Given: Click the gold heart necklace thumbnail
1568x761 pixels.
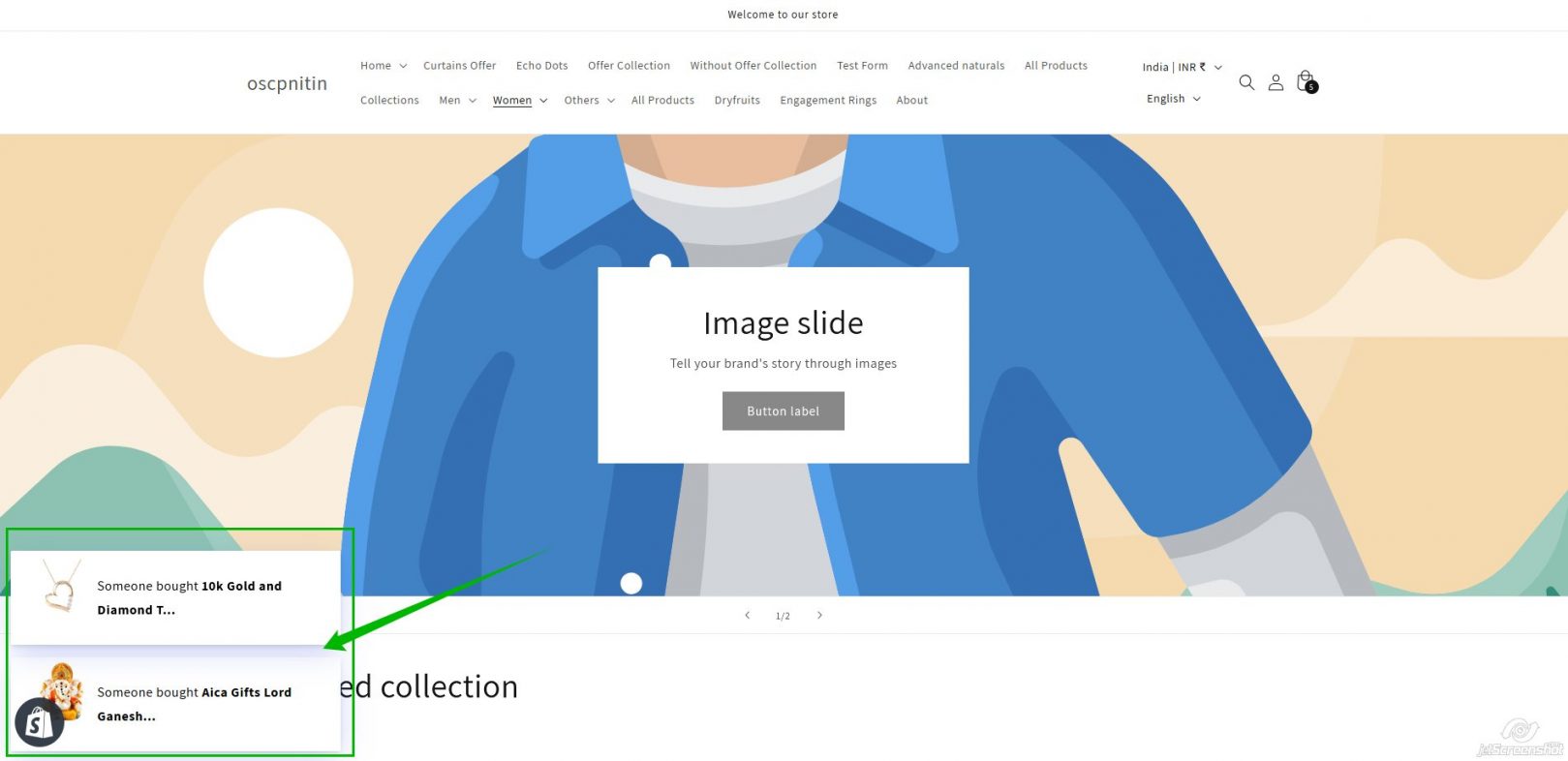Looking at the screenshot, I should tap(61, 588).
